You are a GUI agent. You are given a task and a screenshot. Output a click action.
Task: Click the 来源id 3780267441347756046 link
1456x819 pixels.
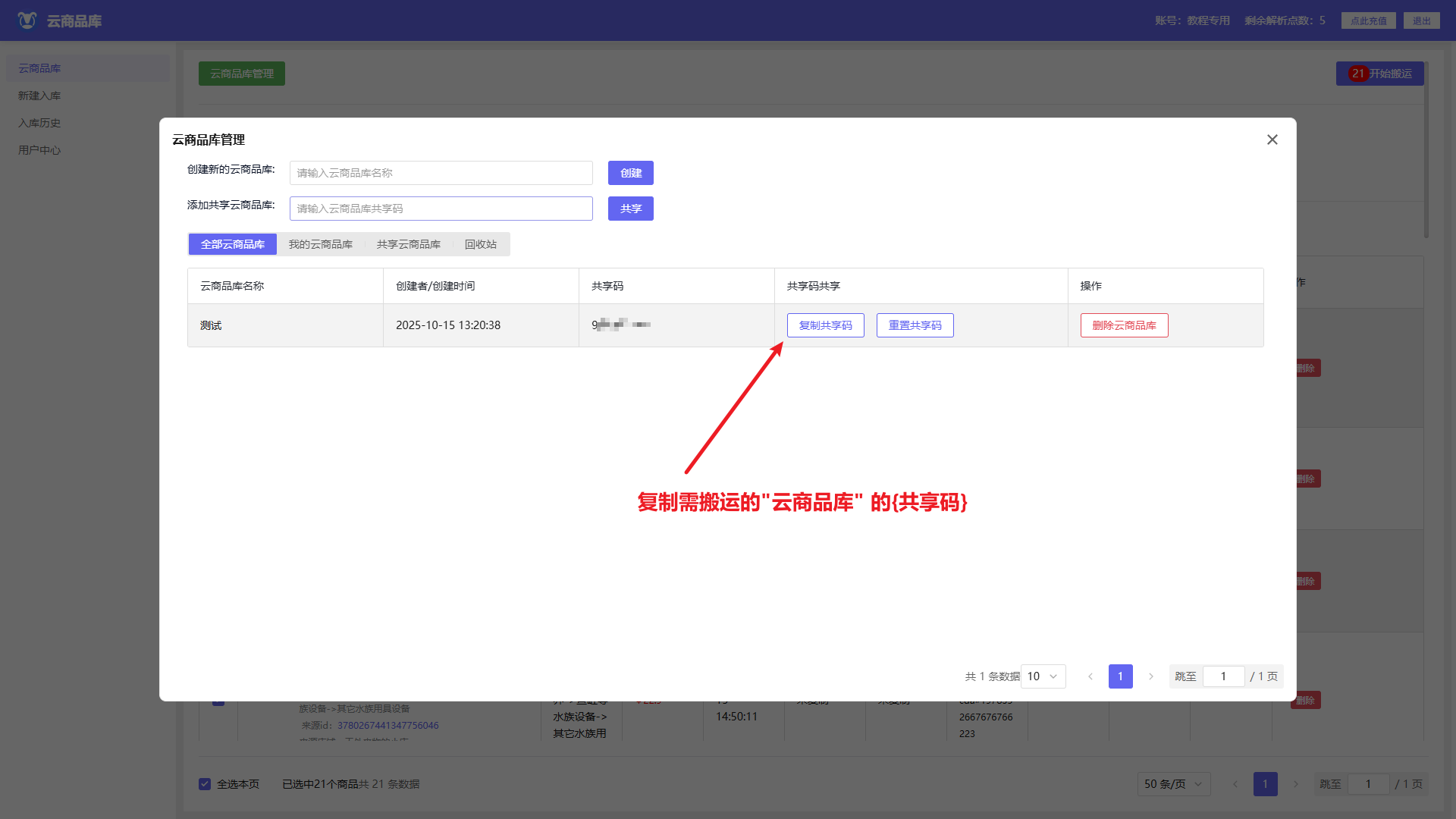(388, 726)
